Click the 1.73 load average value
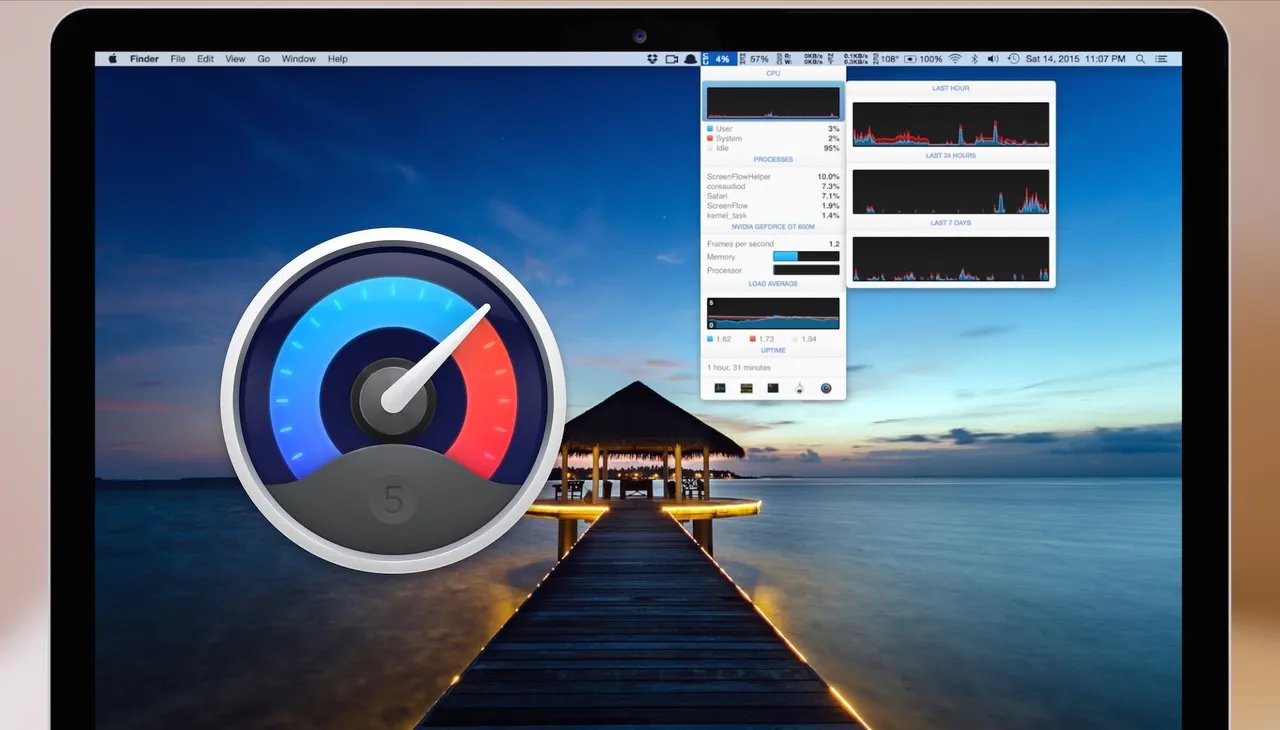1280x730 pixels. [767, 339]
